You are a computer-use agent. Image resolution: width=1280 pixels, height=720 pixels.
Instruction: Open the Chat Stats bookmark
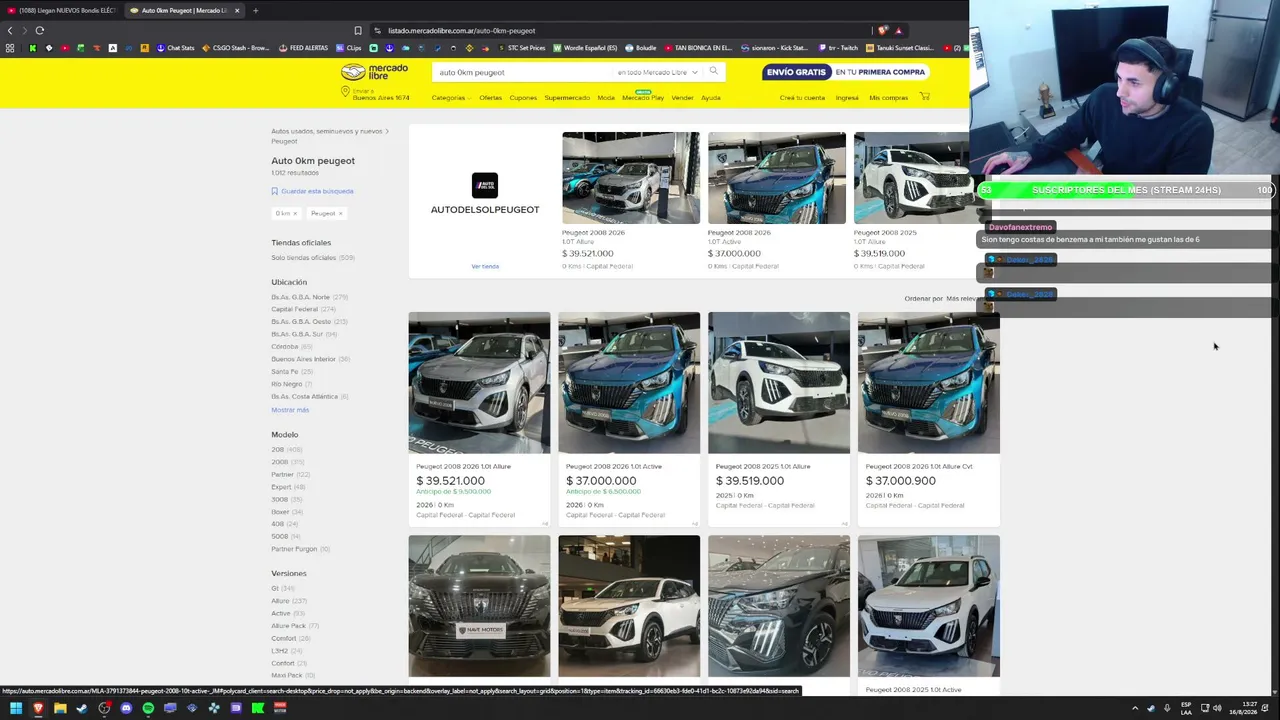175,47
